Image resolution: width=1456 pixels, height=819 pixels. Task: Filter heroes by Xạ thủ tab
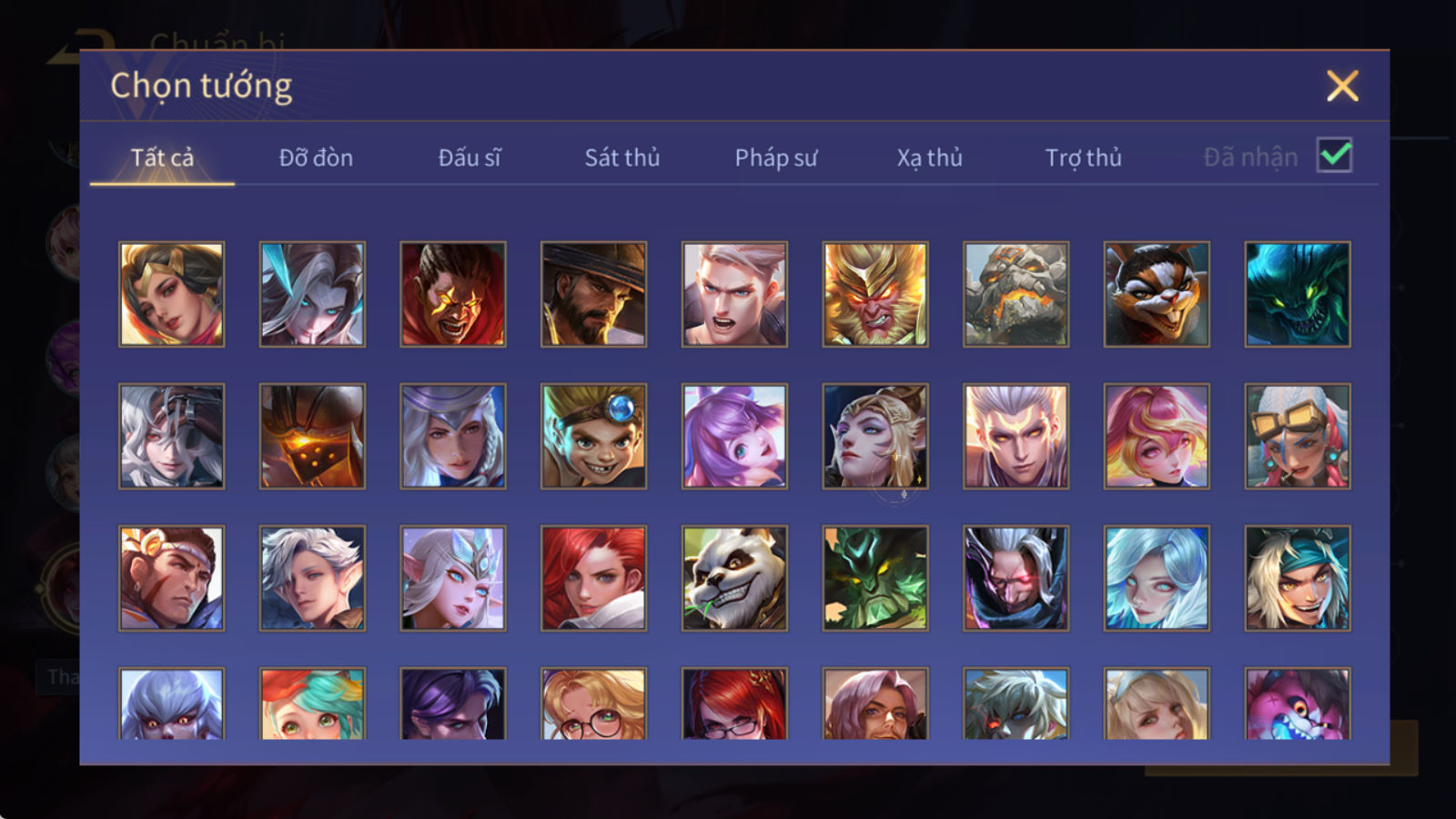(929, 157)
